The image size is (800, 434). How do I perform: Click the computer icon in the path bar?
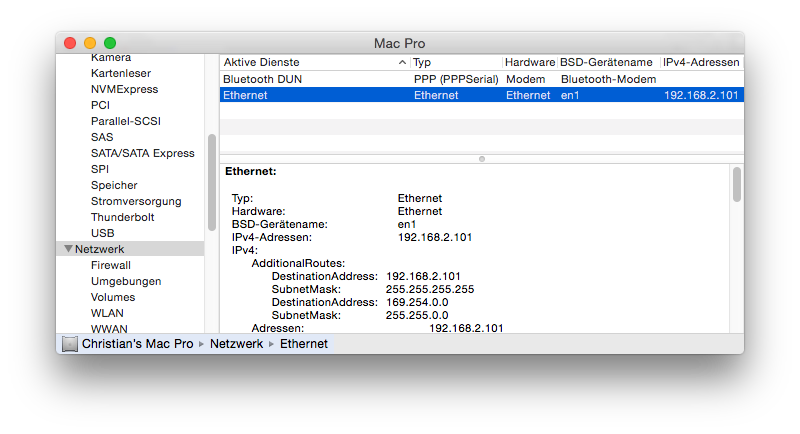[x=70, y=344]
